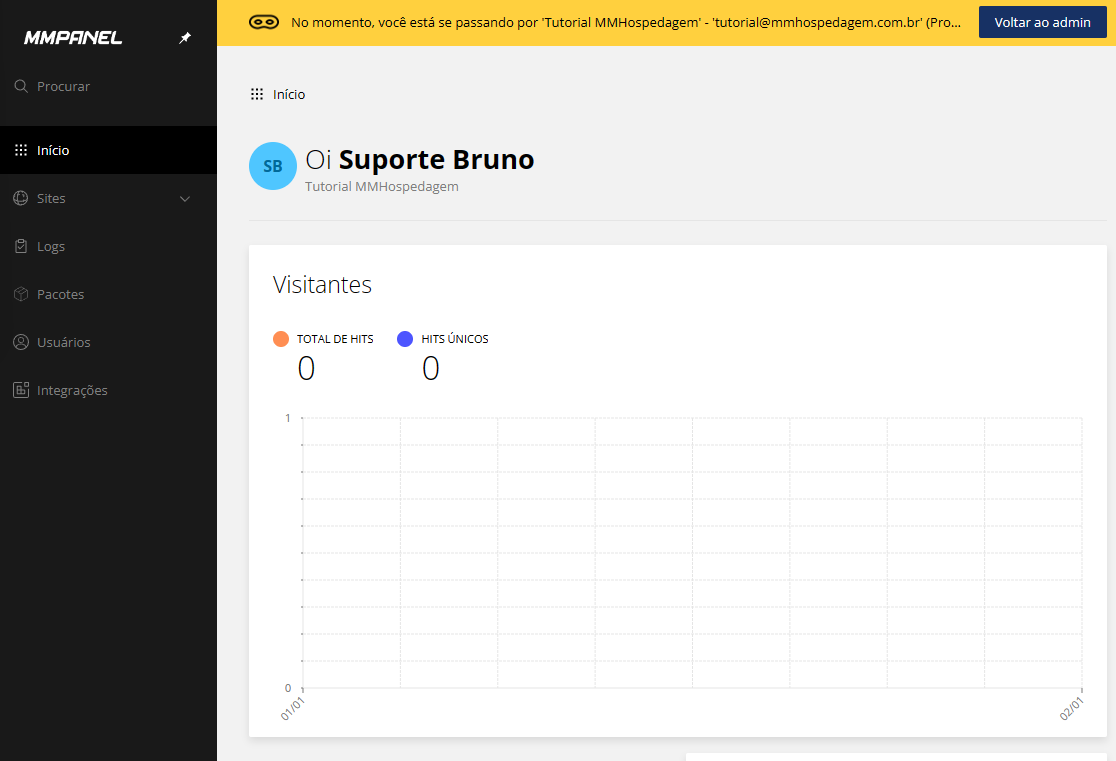This screenshot has width=1116, height=761.
Task: Open the Pacotes menu item
Action: 108,294
